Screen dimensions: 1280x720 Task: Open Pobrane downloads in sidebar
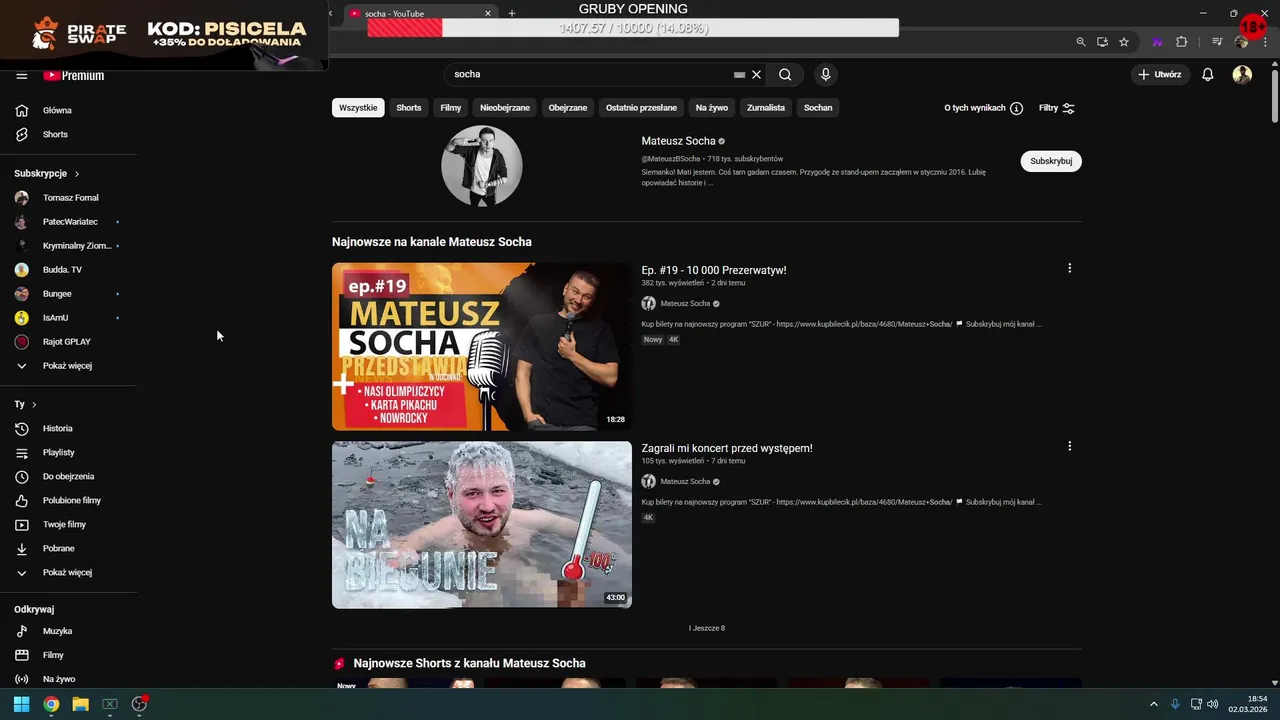(x=58, y=548)
